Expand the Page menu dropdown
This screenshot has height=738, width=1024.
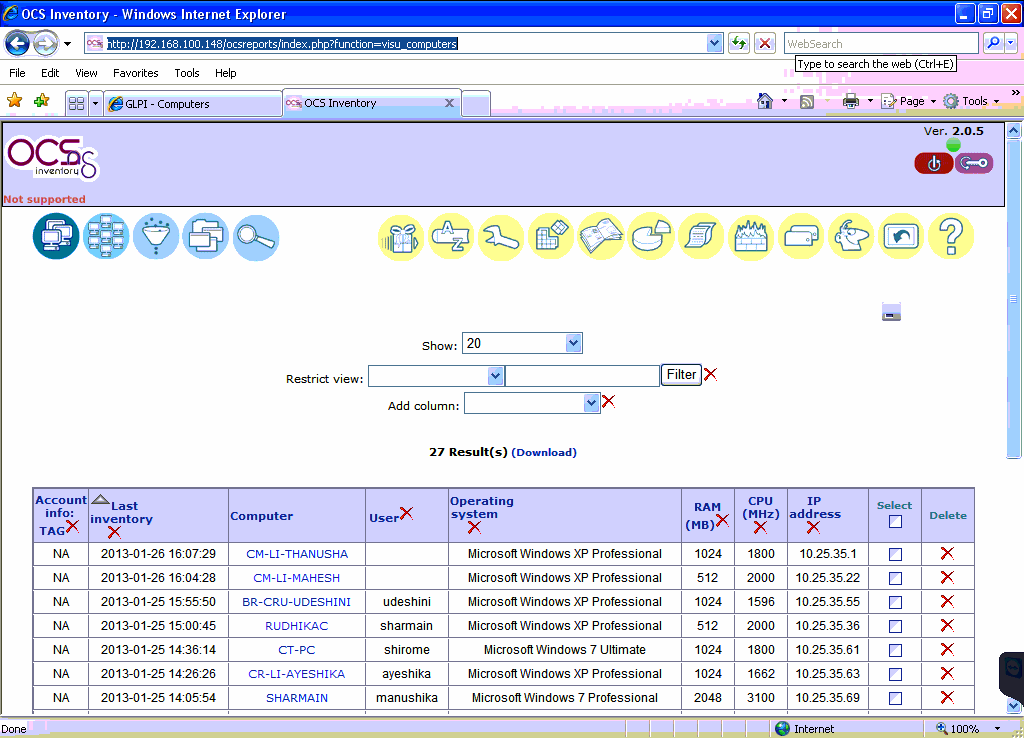933,101
